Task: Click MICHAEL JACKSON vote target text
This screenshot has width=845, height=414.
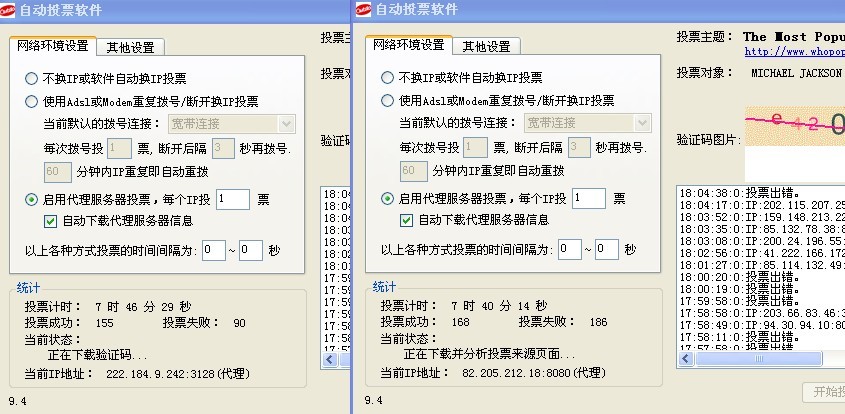Action: click(796, 73)
